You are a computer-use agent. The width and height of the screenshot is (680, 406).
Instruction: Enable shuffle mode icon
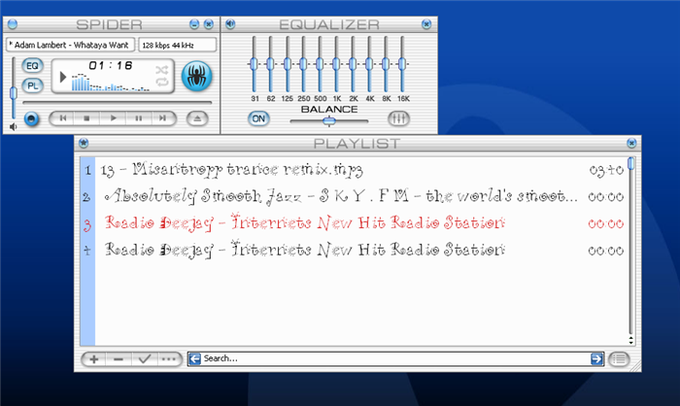click(162, 70)
